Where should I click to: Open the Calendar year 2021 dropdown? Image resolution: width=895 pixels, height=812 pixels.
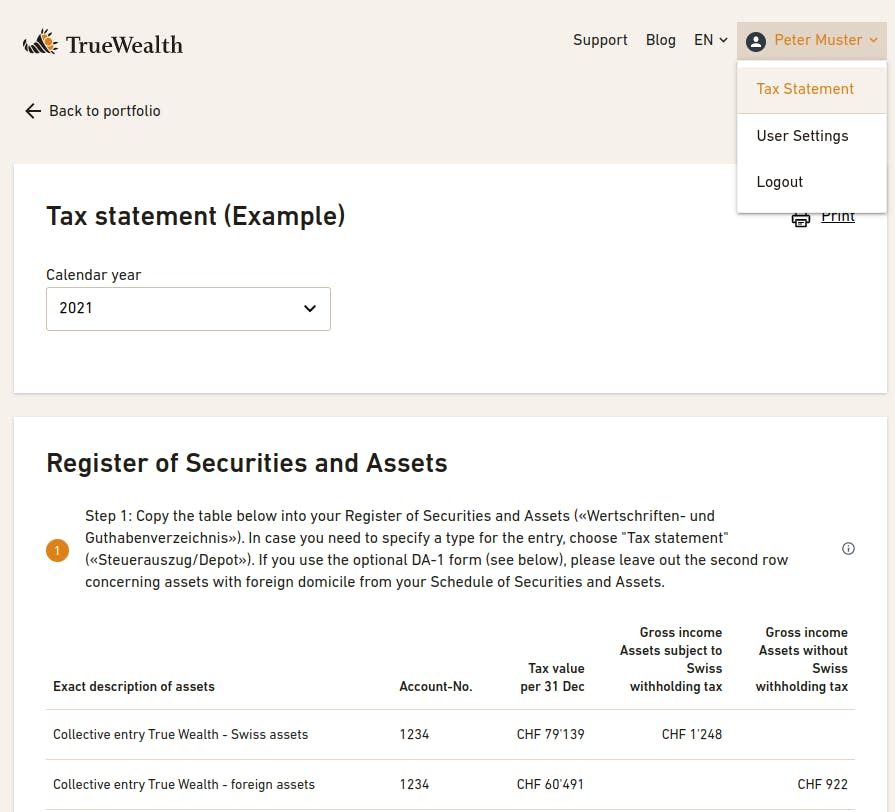point(188,309)
